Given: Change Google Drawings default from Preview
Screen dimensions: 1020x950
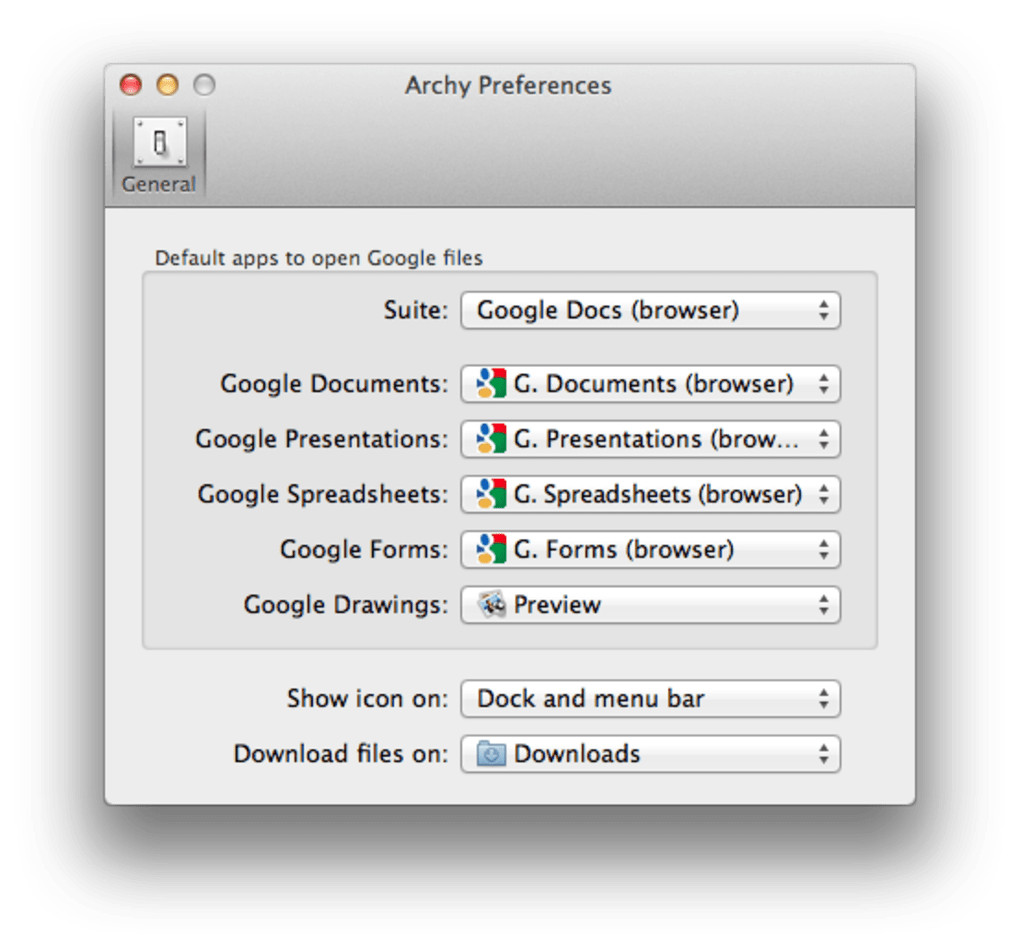Looking at the screenshot, I should coord(650,605).
